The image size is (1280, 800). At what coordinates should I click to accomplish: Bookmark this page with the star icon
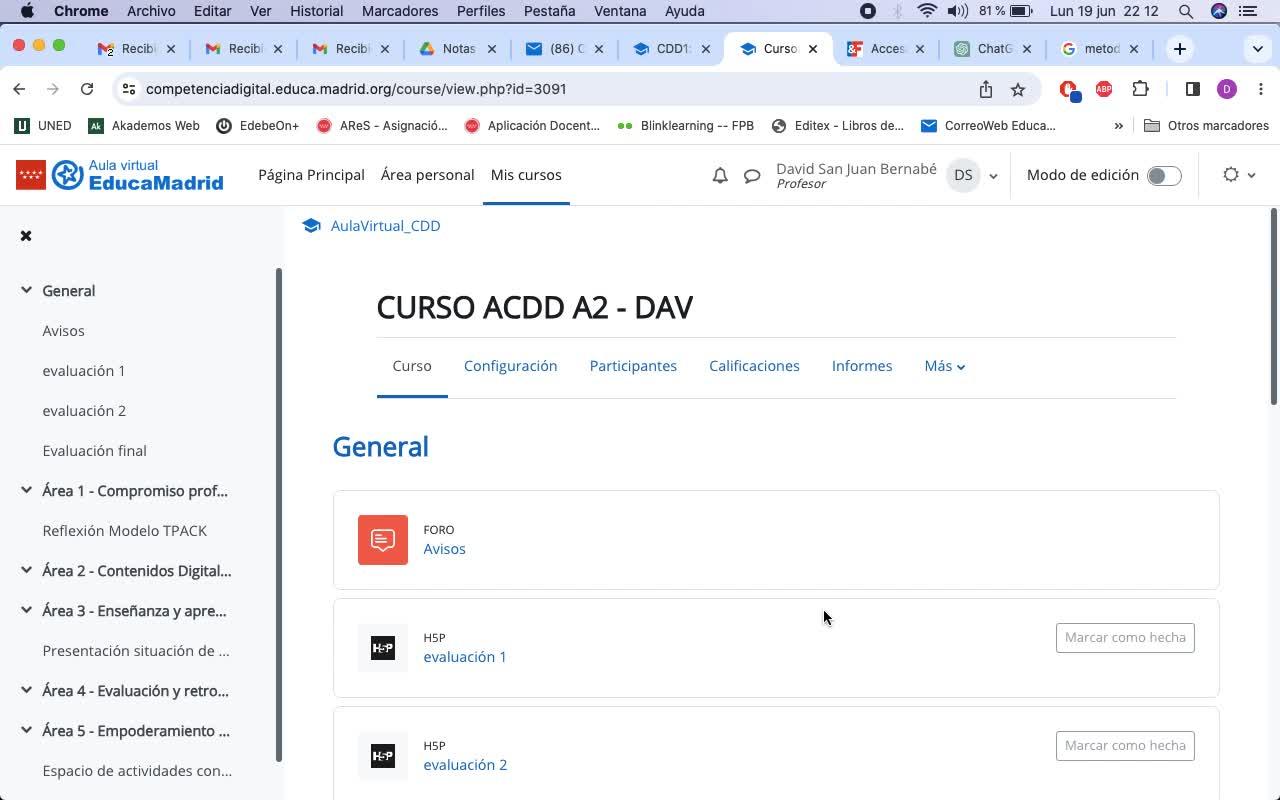pos(1018,89)
